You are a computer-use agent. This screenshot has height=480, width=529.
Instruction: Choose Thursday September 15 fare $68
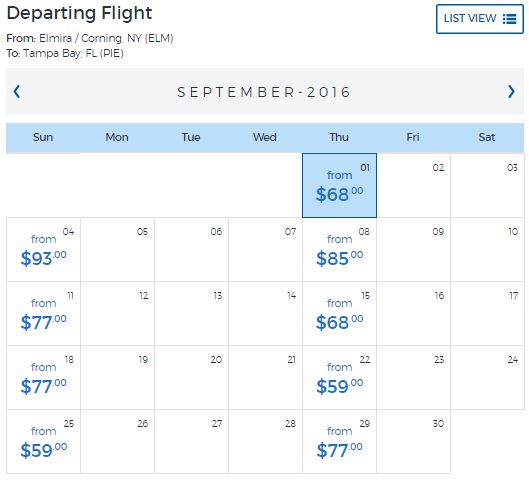click(x=339, y=314)
